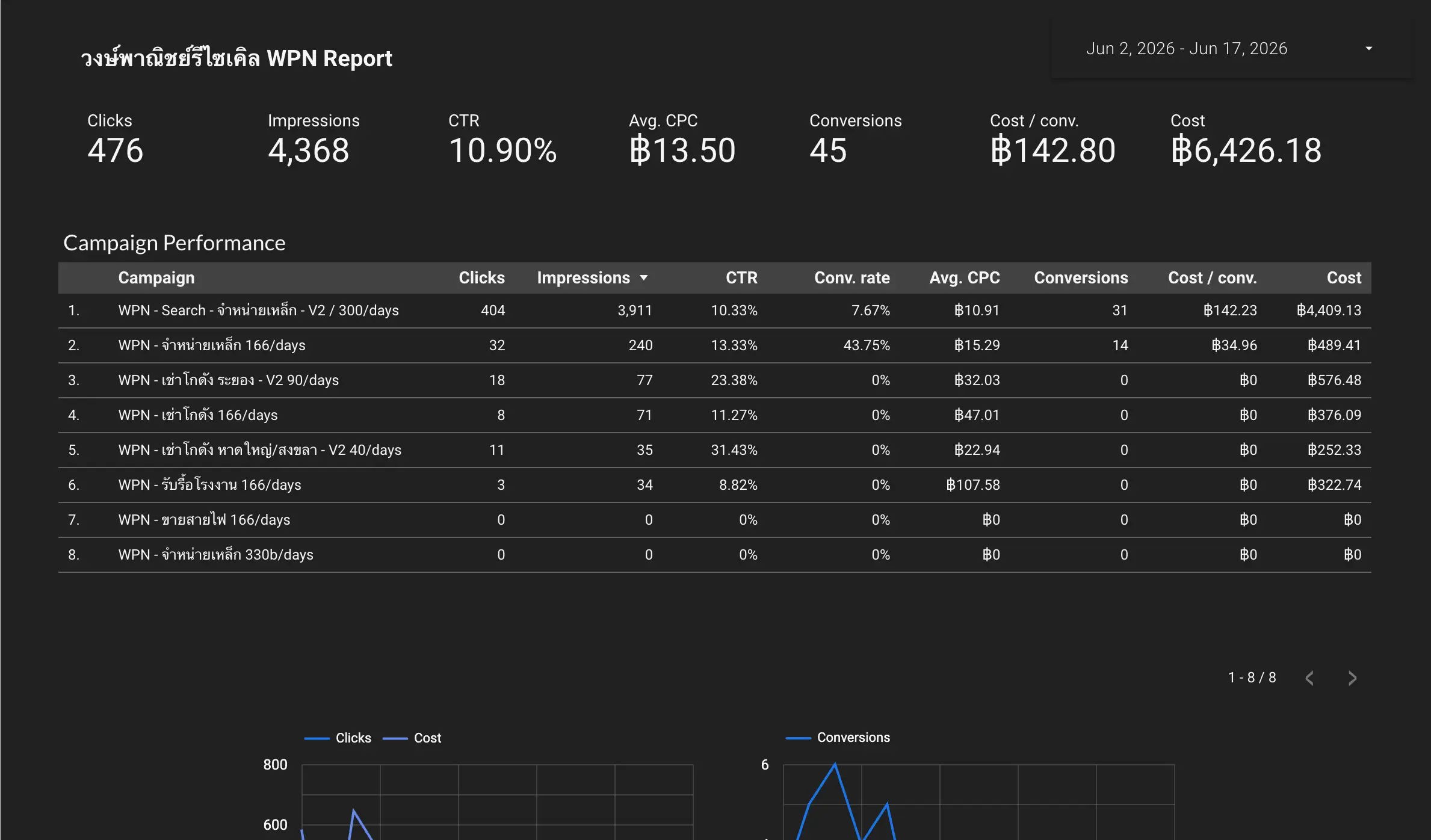Select campaign WPN - จำหน่ายเหล็ก 166/days
Viewport: 1431px width, 840px height.
tap(212, 345)
